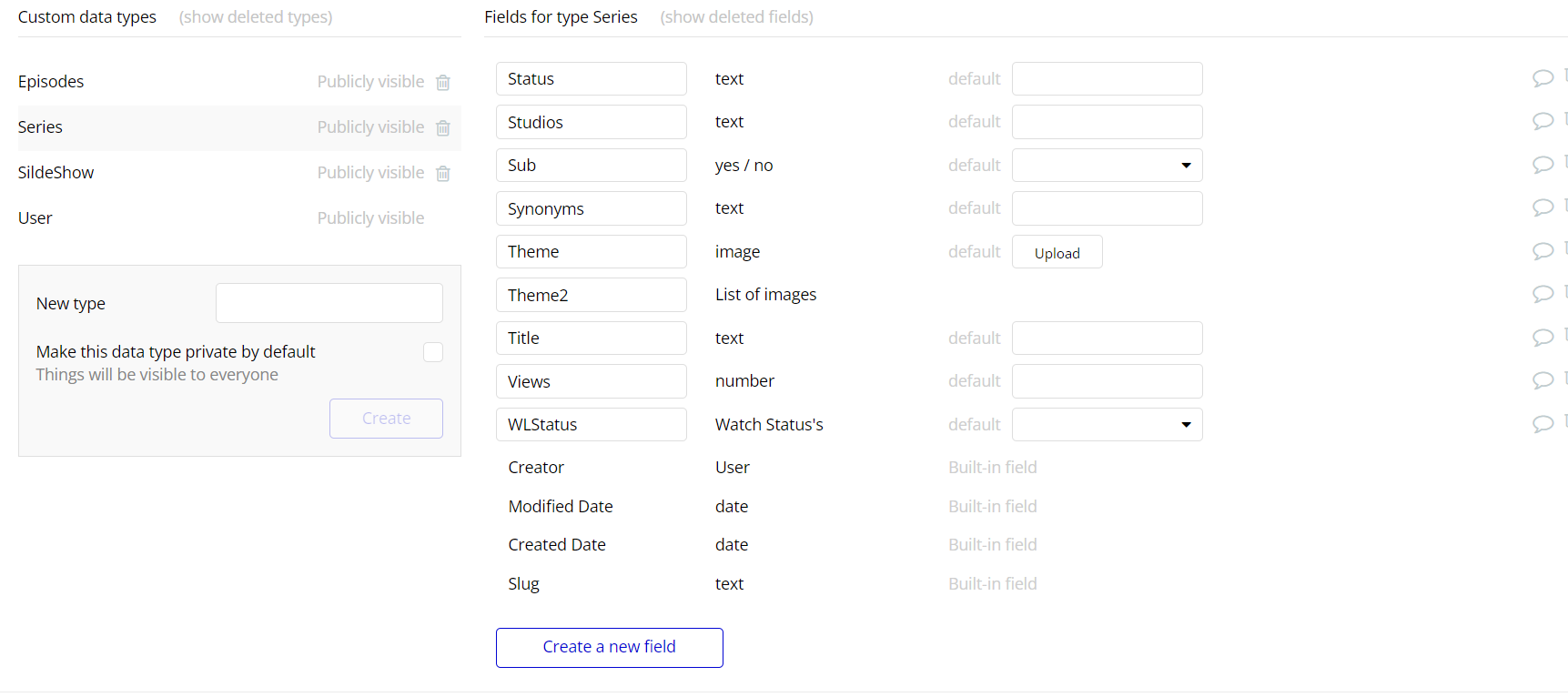Click comment icon on WLStatus field row
1568x697 pixels.
[1543, 424]
